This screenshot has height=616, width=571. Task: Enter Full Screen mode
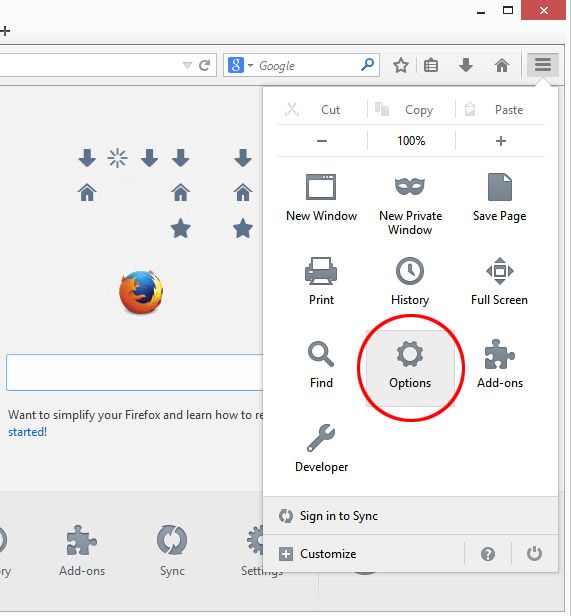pyautogui.click(x=499, y=282)
